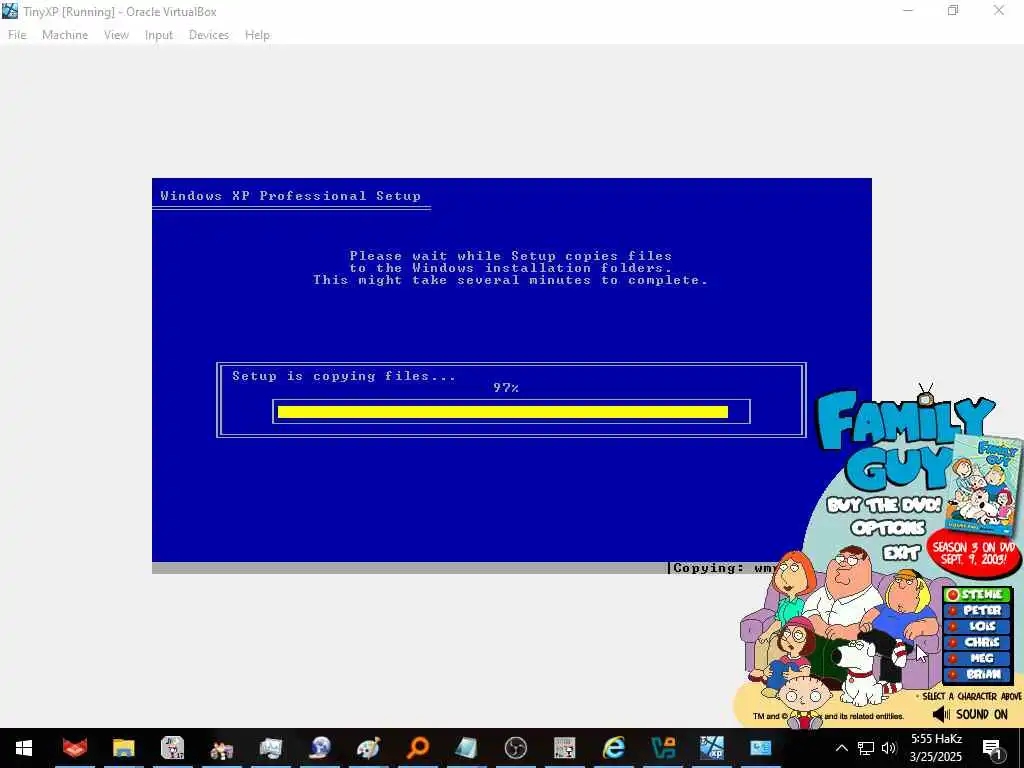Open the monitors picture taskbar app
1024x768 pixels.
[270, 748]
